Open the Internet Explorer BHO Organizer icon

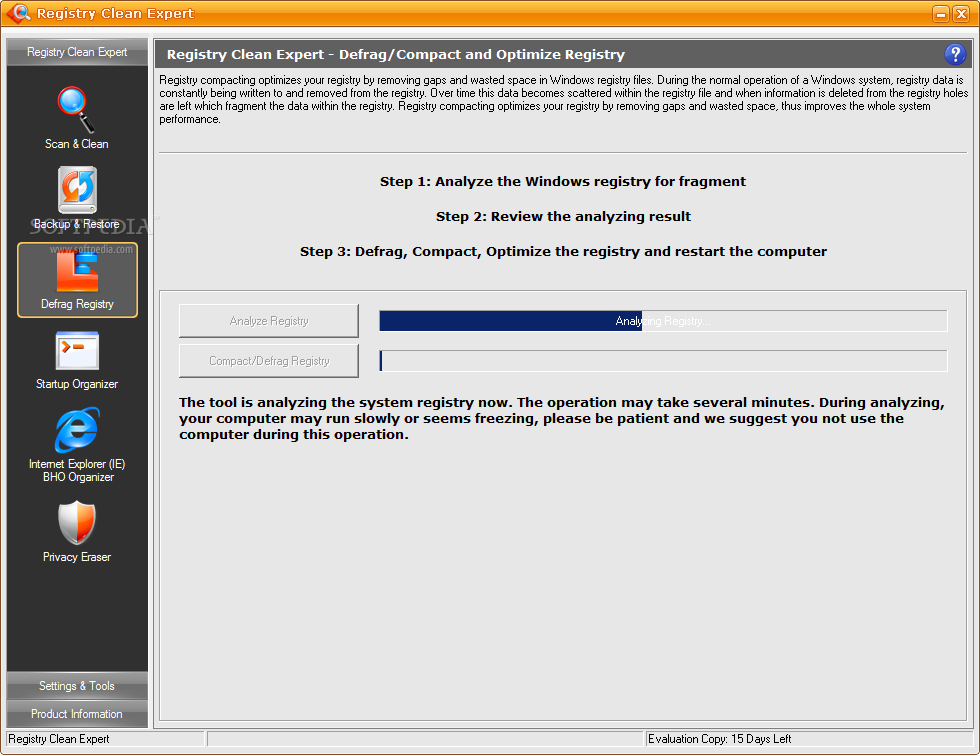tap(77, 430)
